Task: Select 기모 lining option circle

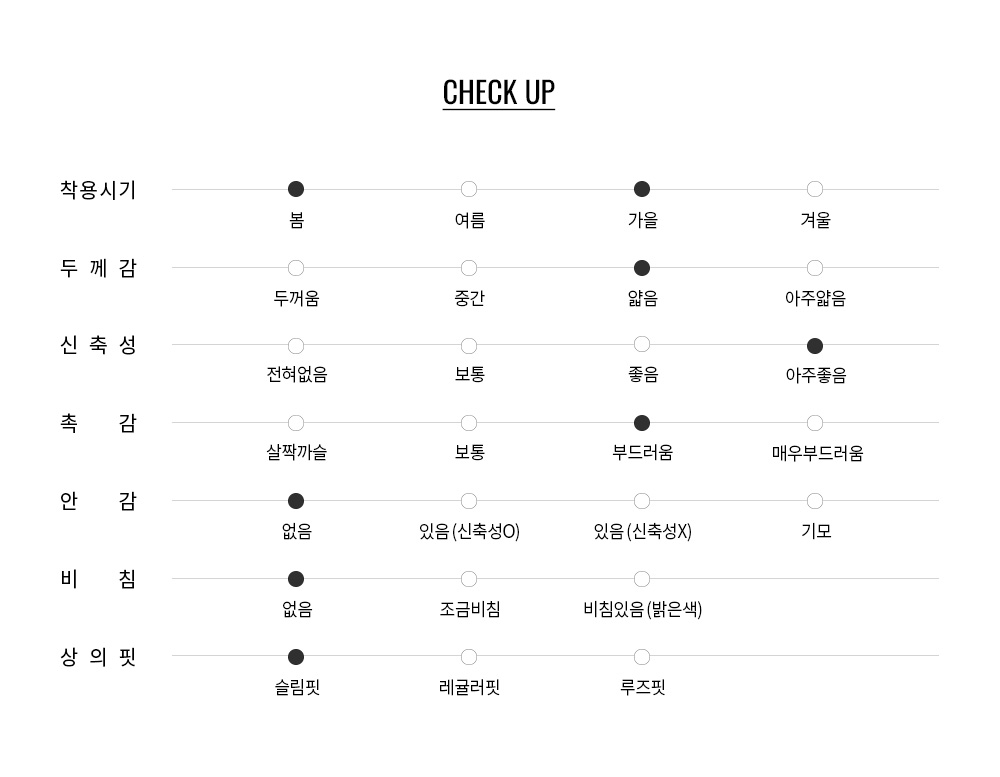Action: [x=814, y=501]
